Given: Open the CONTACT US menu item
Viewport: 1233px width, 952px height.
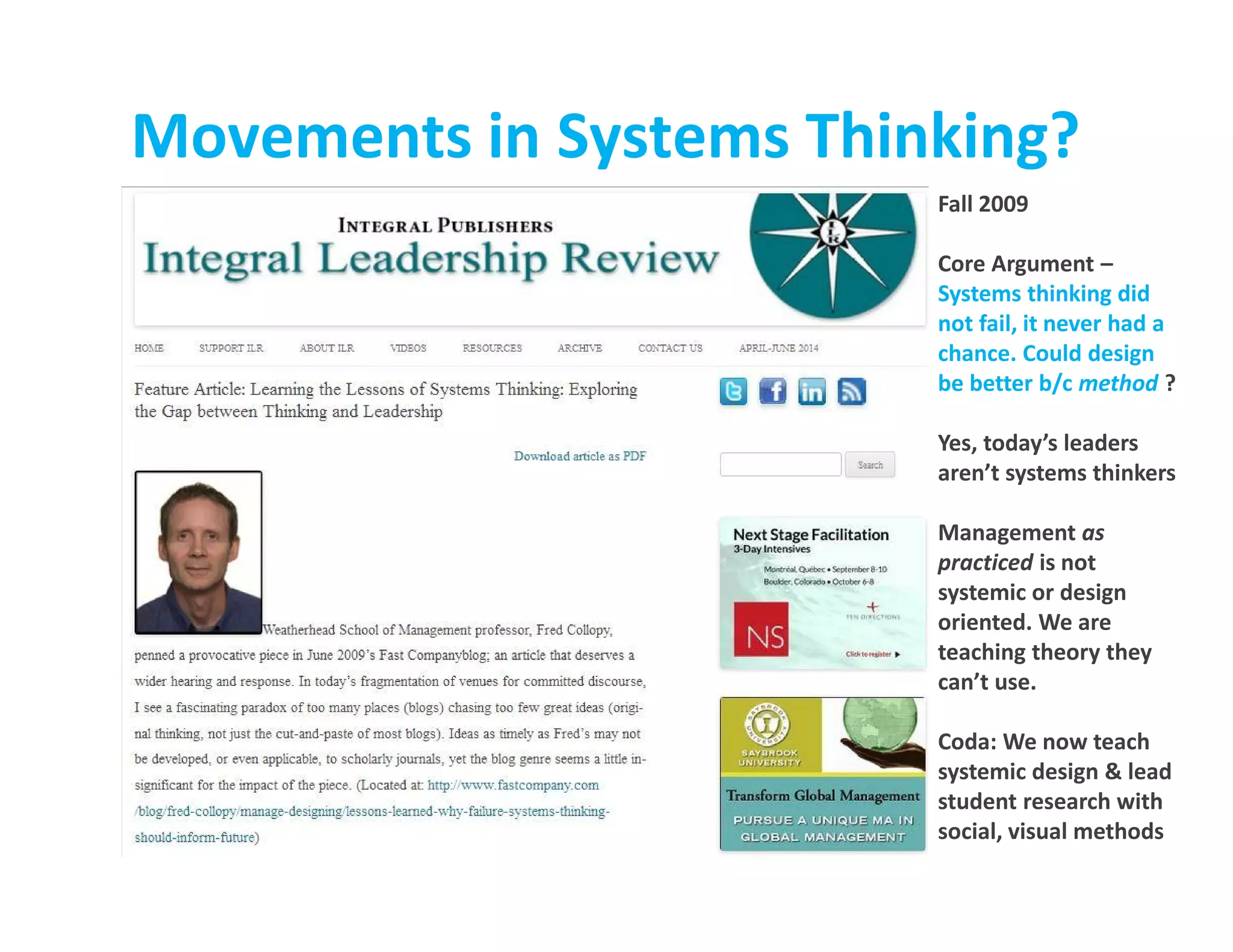Looking at the screenshot, I should (670, 348).
